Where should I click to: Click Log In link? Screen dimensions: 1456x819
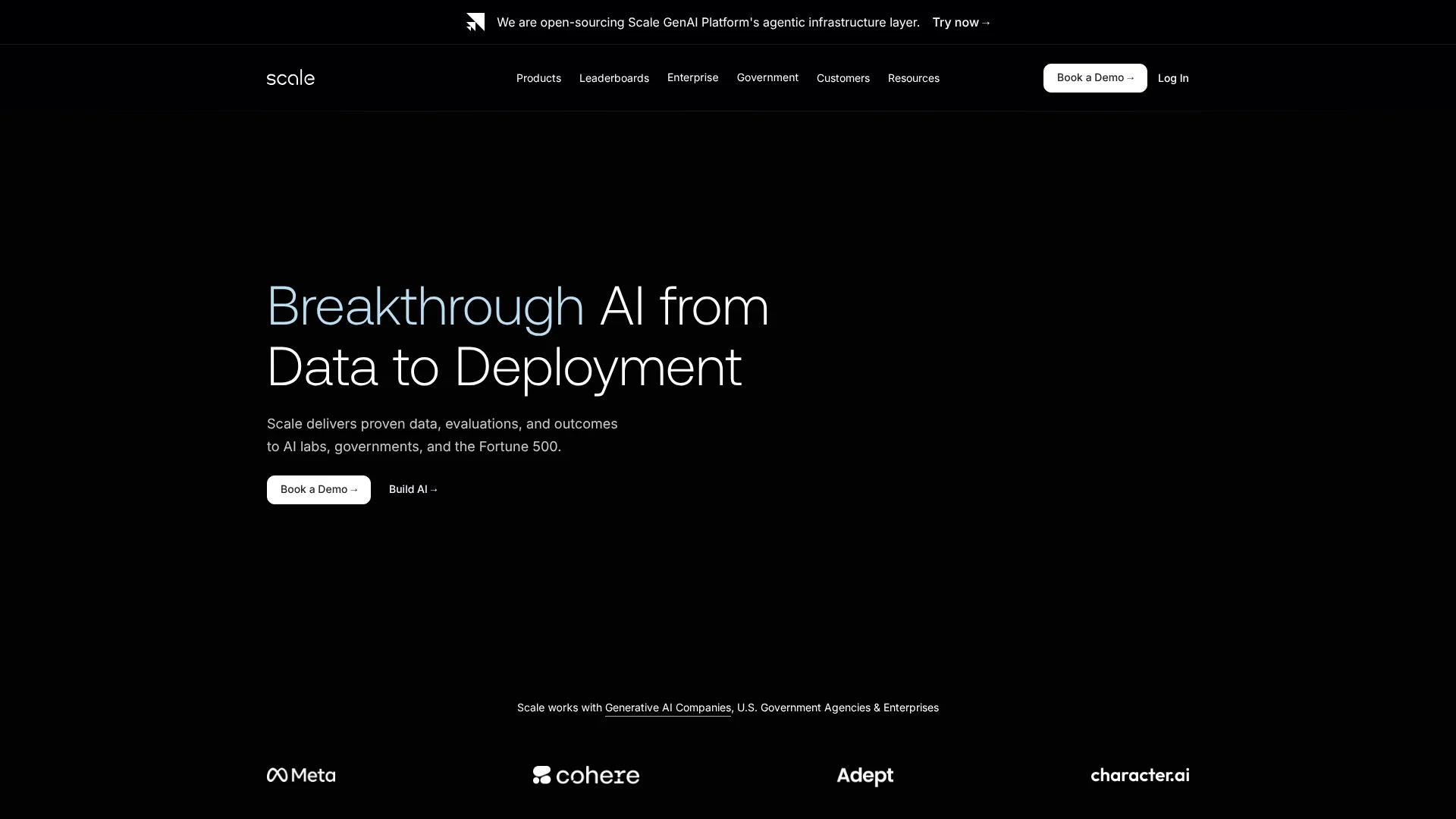(x=1172, y=78)
